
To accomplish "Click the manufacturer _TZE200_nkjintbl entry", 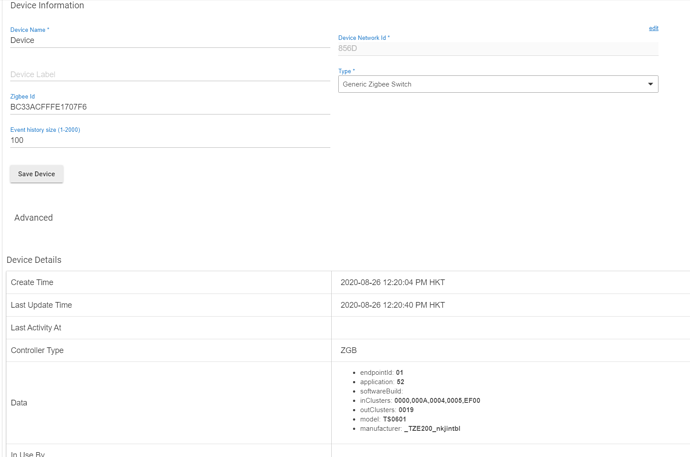I will 410,428.
